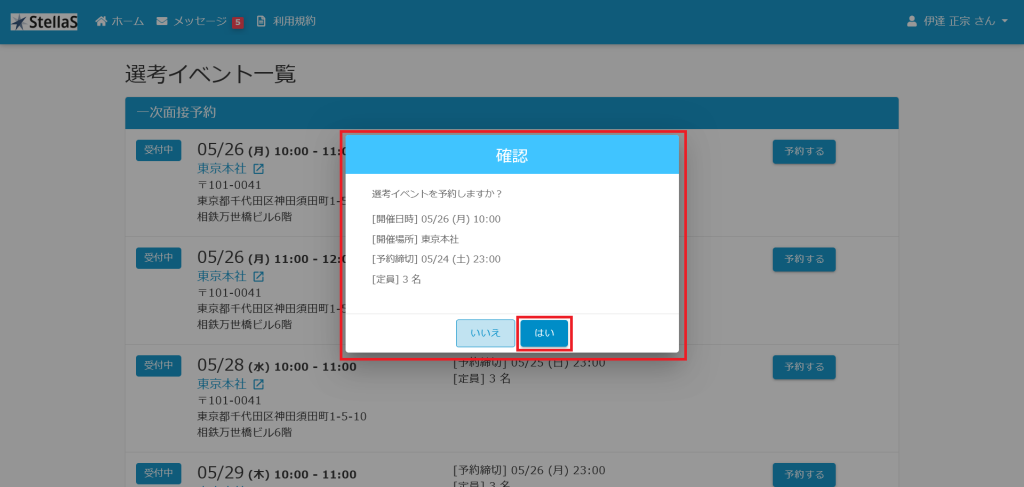The image size is (1024, 487).
Task: Click external link icon for 05/26 10:00 東京本社
Action: coord(258,168)
